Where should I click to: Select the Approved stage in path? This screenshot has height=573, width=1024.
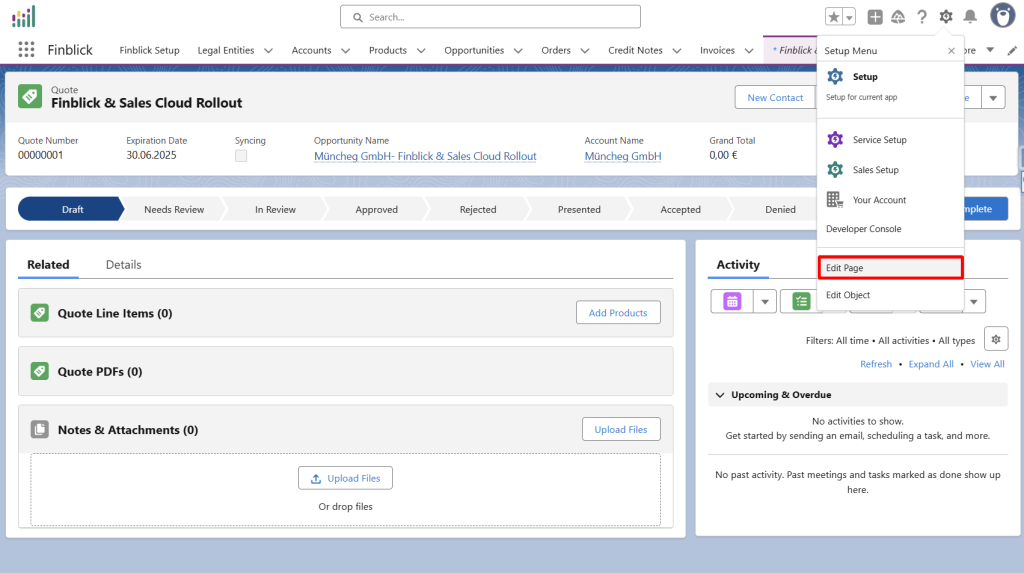[376, 210]
